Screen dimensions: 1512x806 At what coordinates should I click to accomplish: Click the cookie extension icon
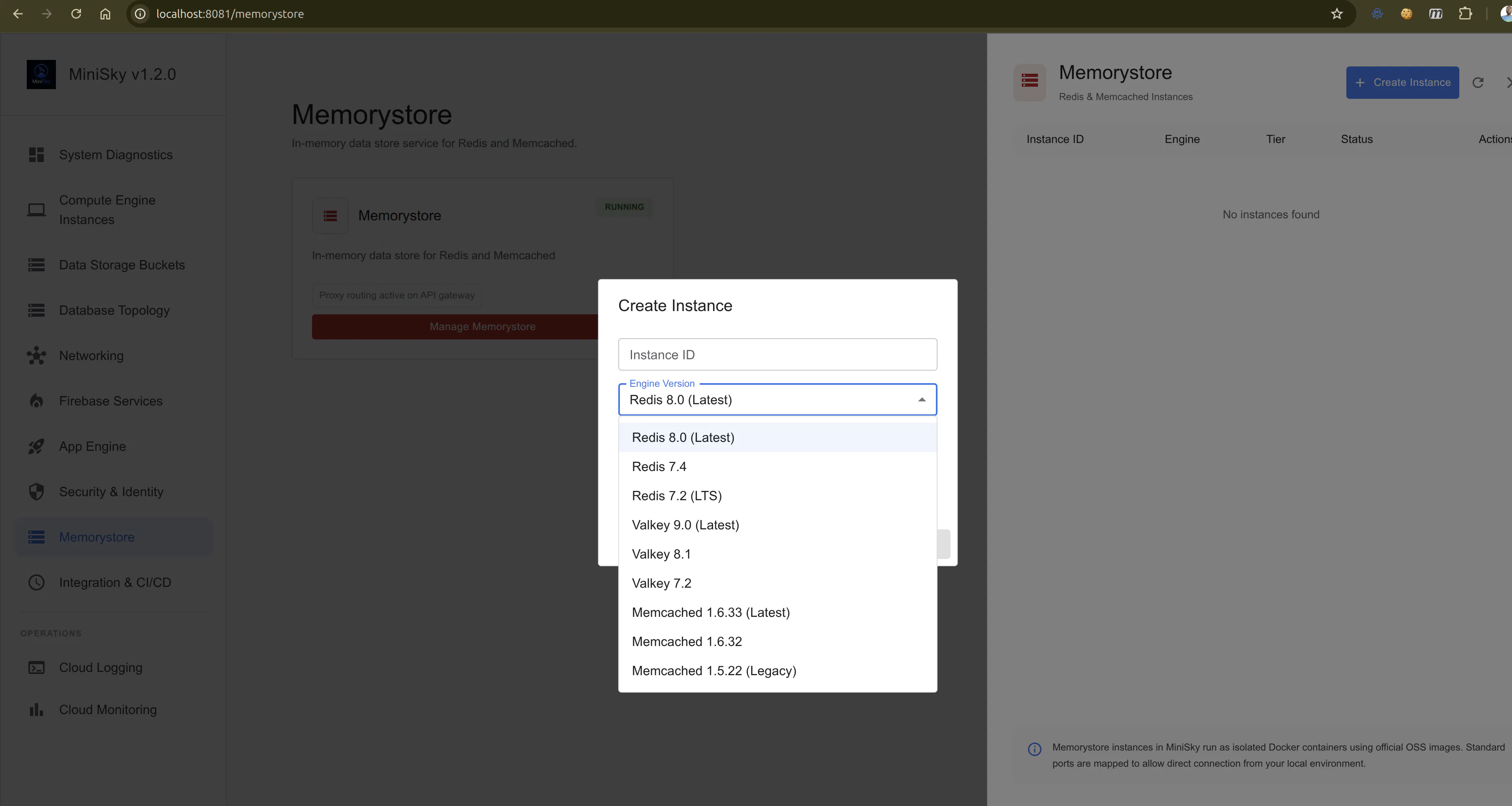(1406, 13)
